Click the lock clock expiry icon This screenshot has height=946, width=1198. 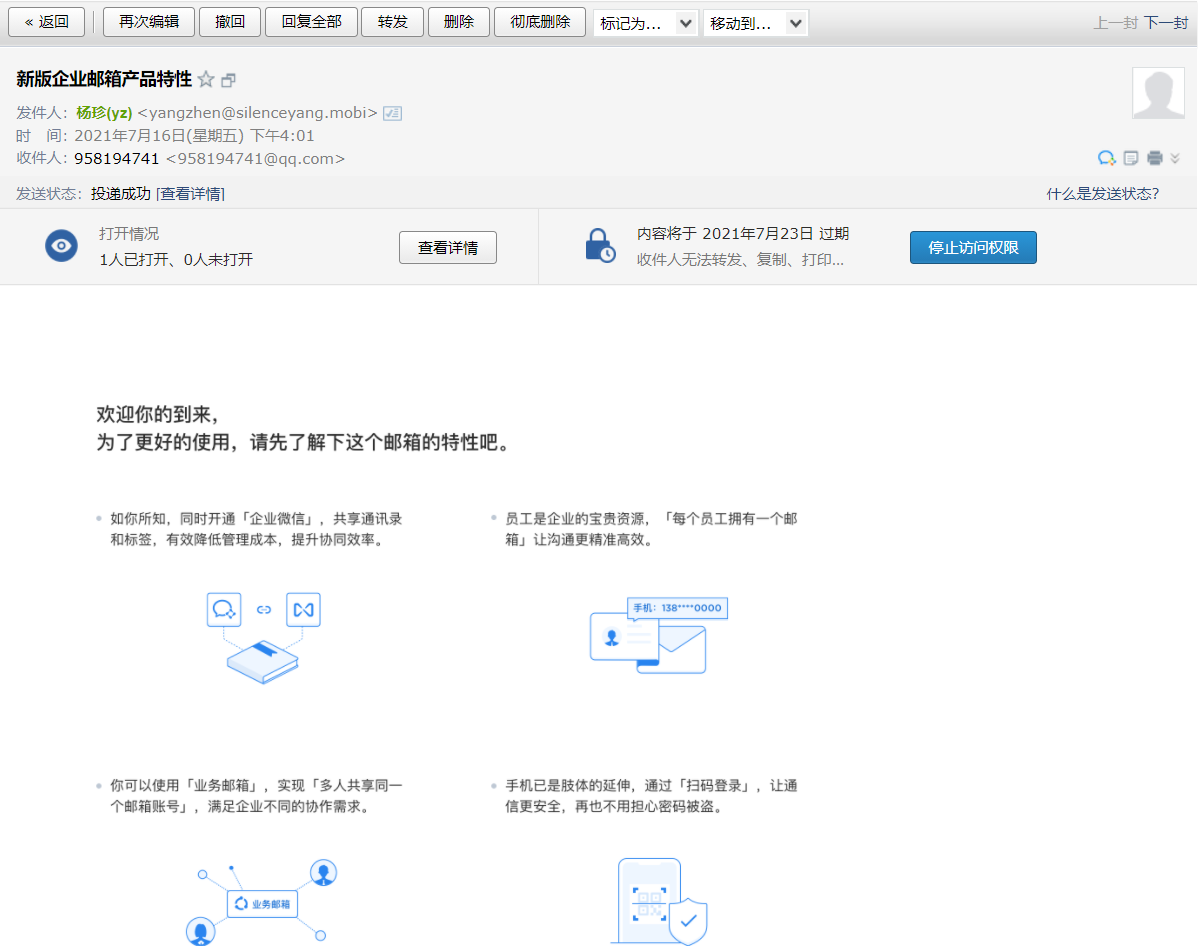pos(600,246)
